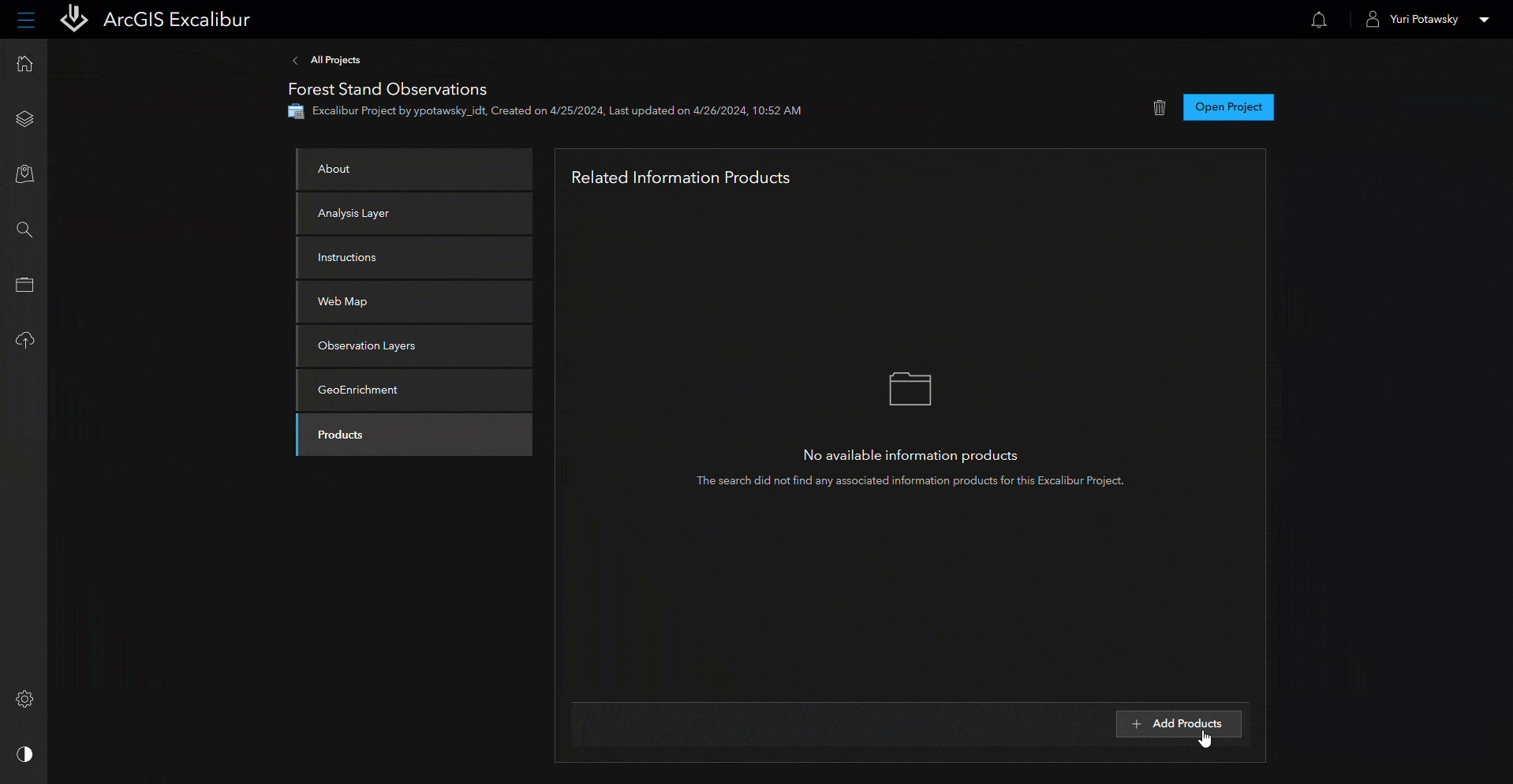Delete project using the trash icon
The width and height of the screenshot is (1513, 784).
pos(1159,107)
